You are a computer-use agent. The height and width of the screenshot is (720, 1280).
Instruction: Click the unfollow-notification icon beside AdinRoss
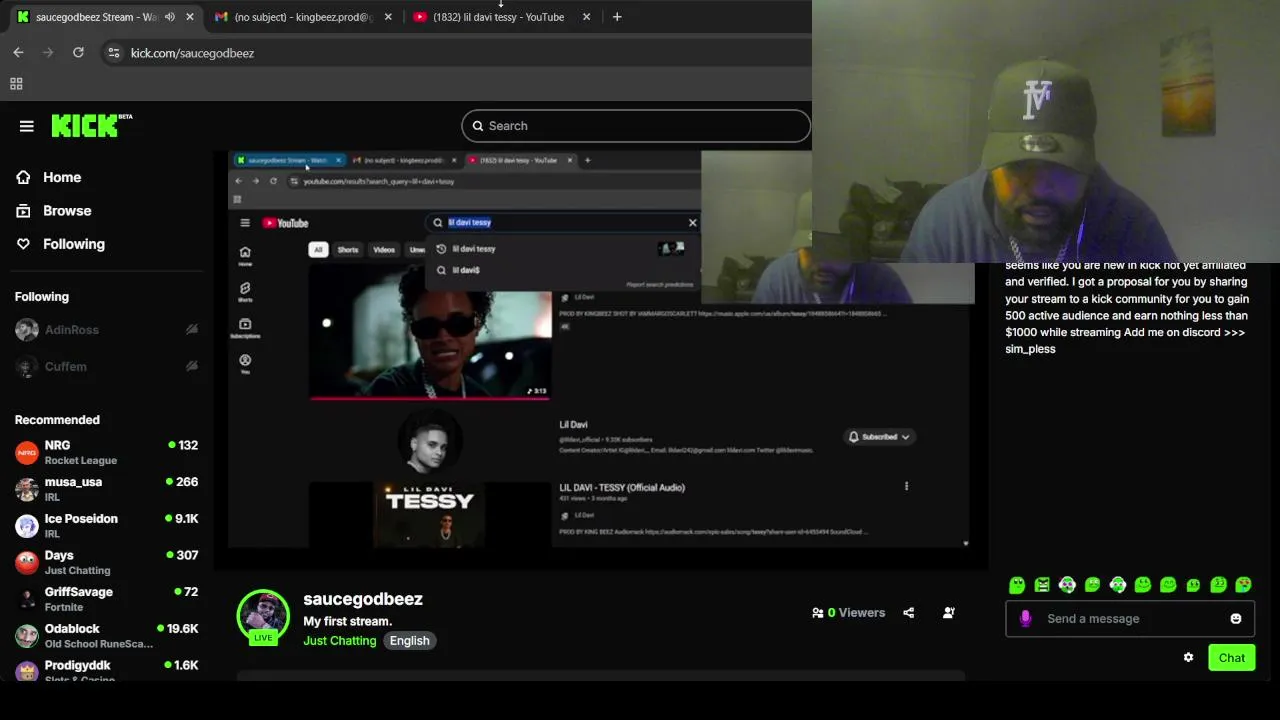(x=192, y=330)
